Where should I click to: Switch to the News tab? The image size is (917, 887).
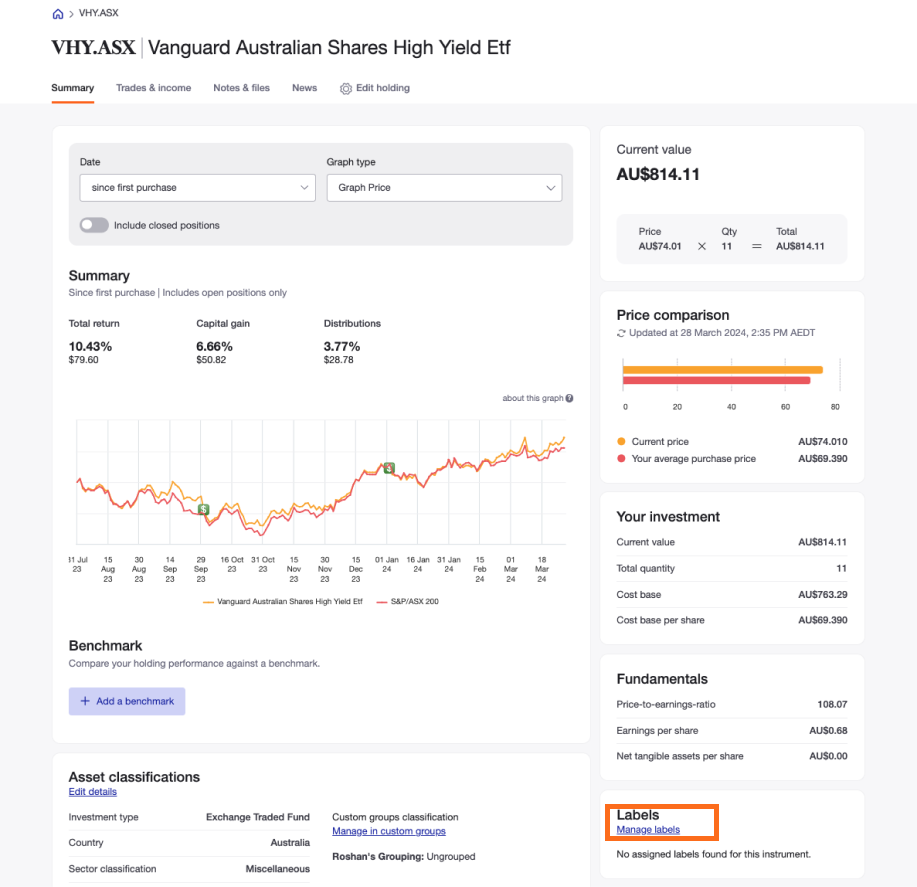[x=305, y=88]
